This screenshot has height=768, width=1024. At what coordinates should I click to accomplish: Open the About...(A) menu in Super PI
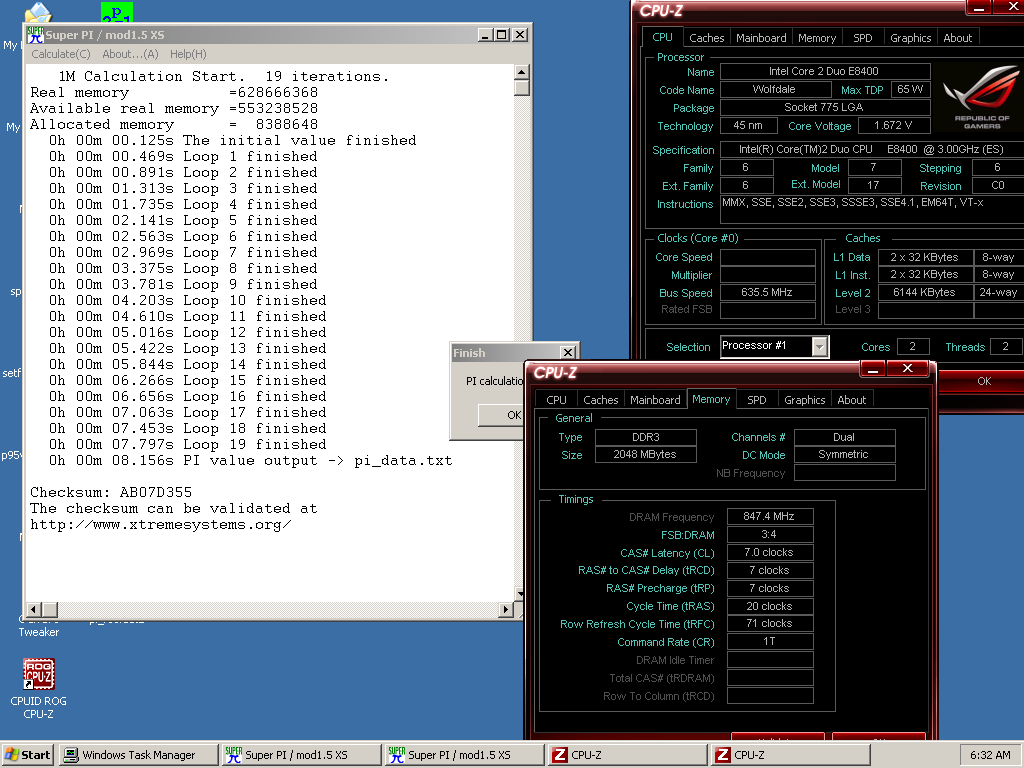point(130,54)
